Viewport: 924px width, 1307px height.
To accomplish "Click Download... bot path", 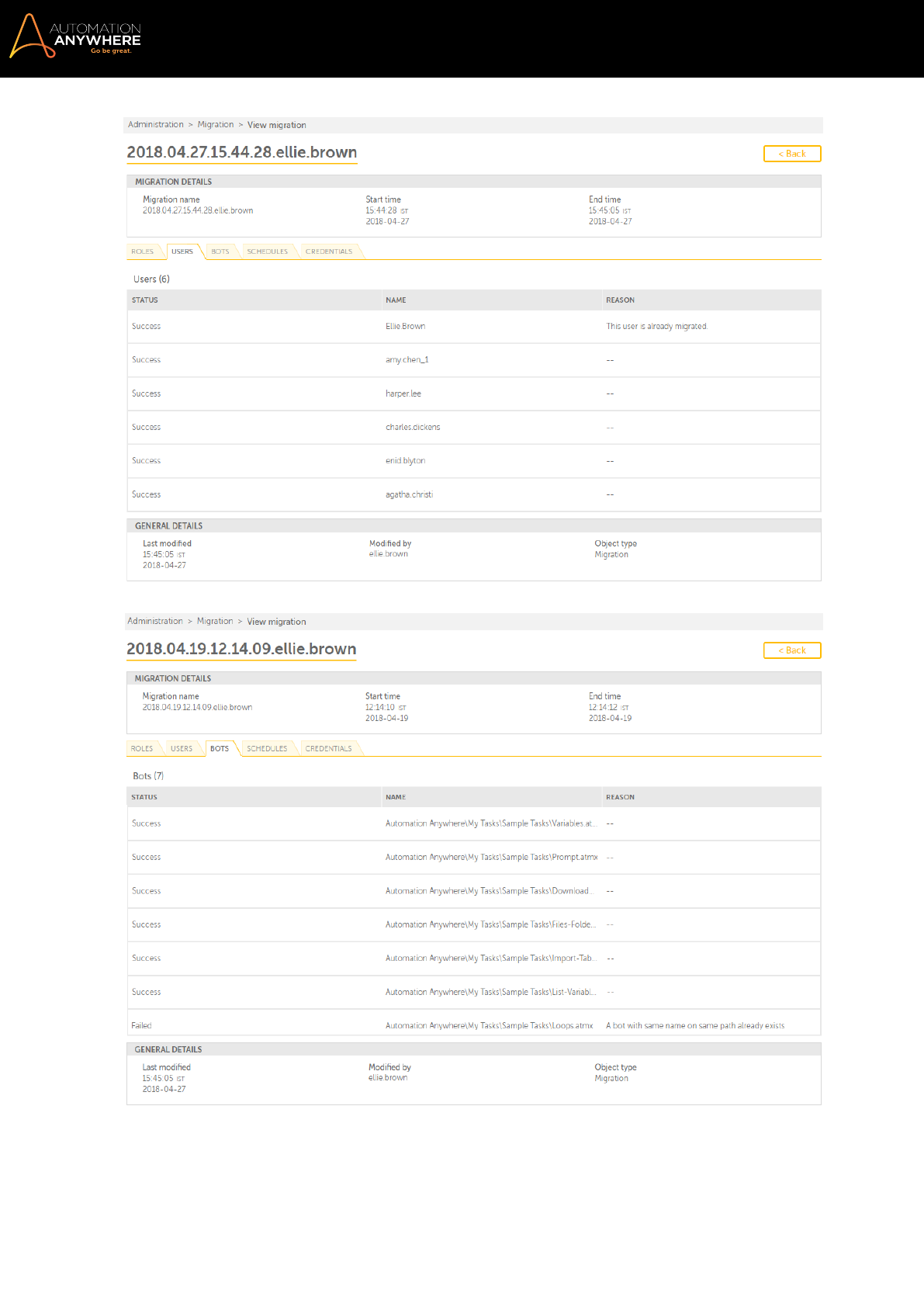I will pos(490,891).
